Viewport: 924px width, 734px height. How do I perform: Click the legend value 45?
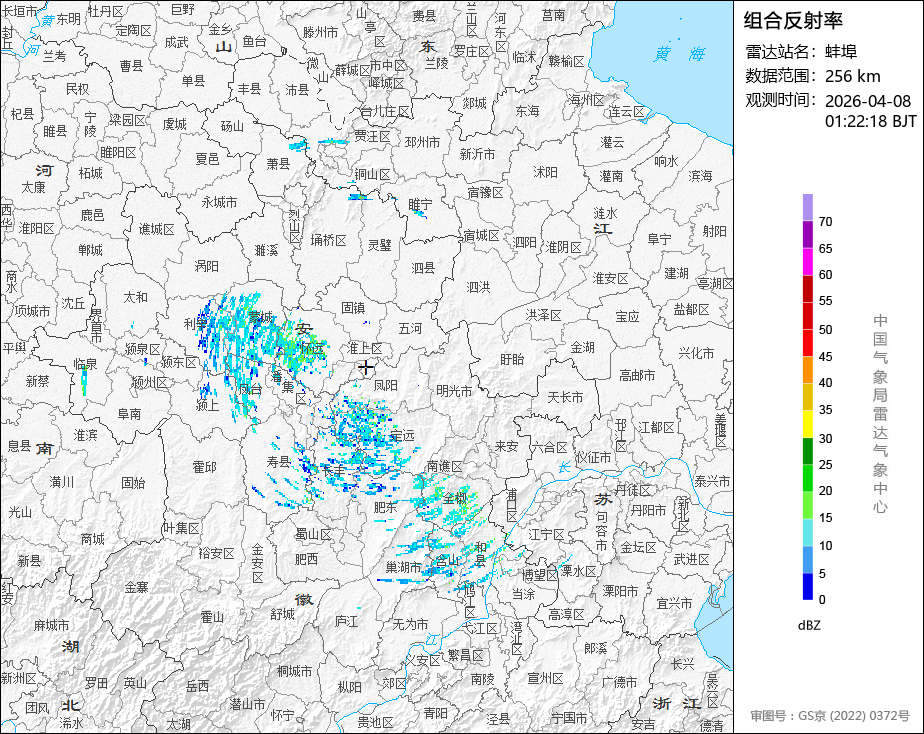[826, 356]
